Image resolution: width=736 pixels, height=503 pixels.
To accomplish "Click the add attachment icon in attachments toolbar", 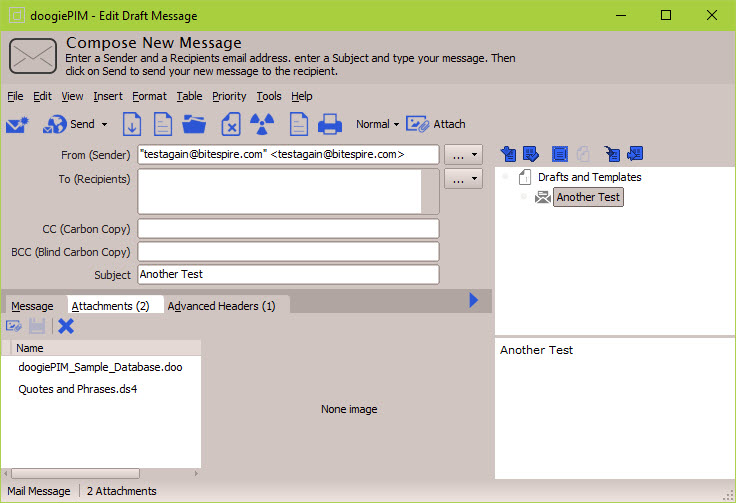I will pos(14,326).
